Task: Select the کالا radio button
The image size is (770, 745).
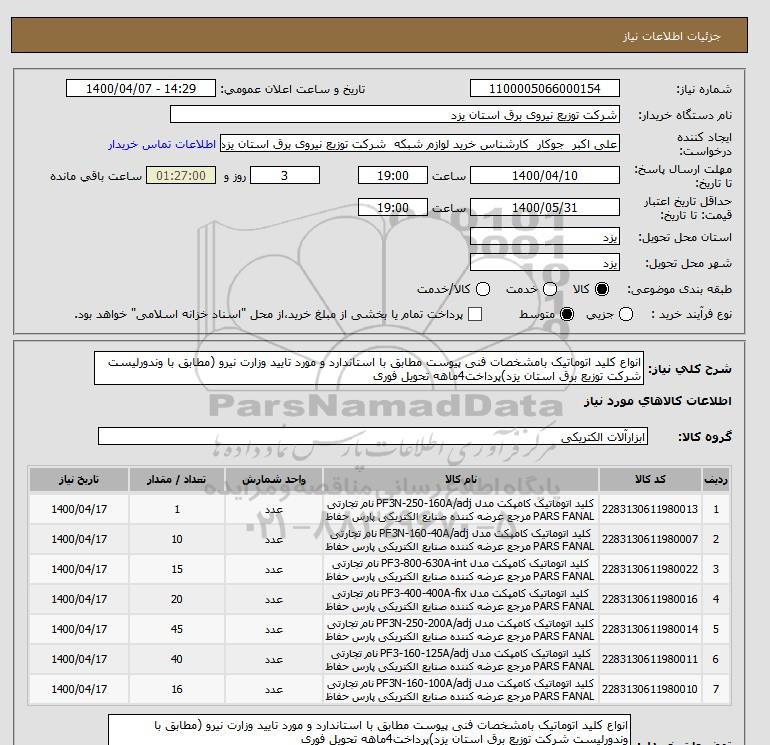Action: (602, 289)
